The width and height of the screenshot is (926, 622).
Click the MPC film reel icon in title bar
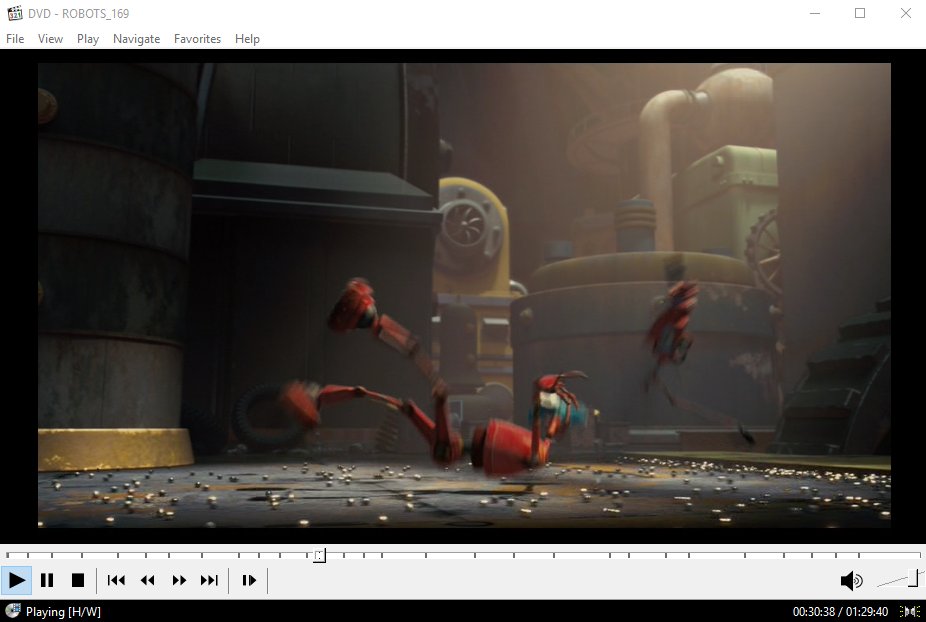click(15, 13)
